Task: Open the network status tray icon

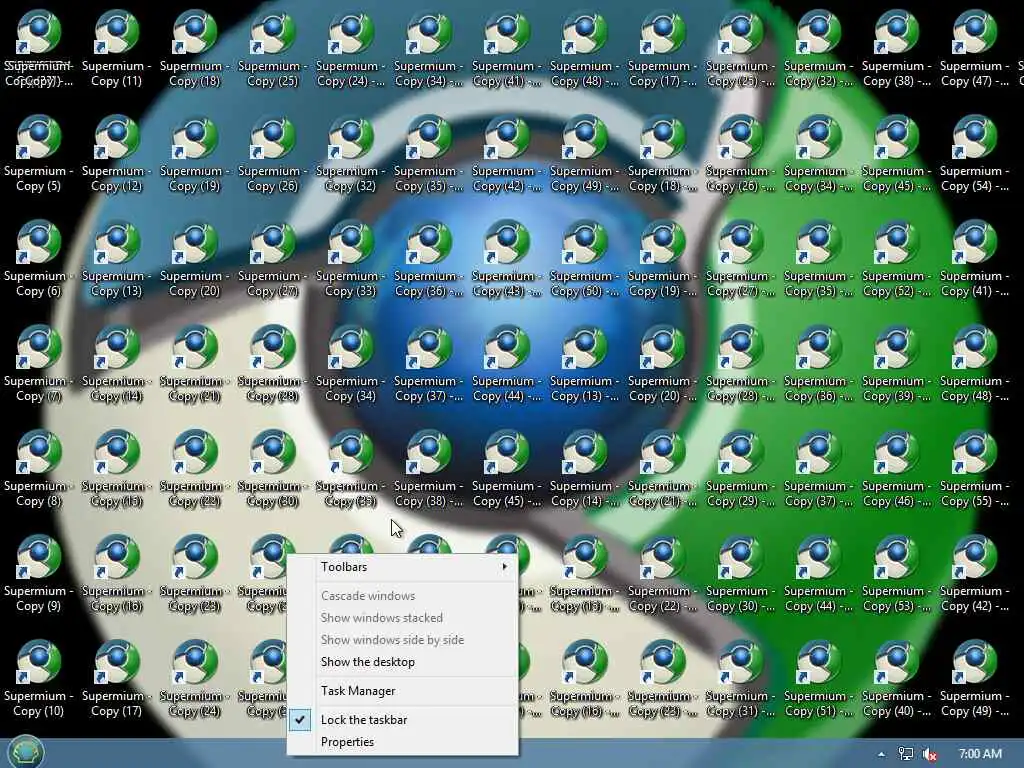Action: [x=906, y=754]
